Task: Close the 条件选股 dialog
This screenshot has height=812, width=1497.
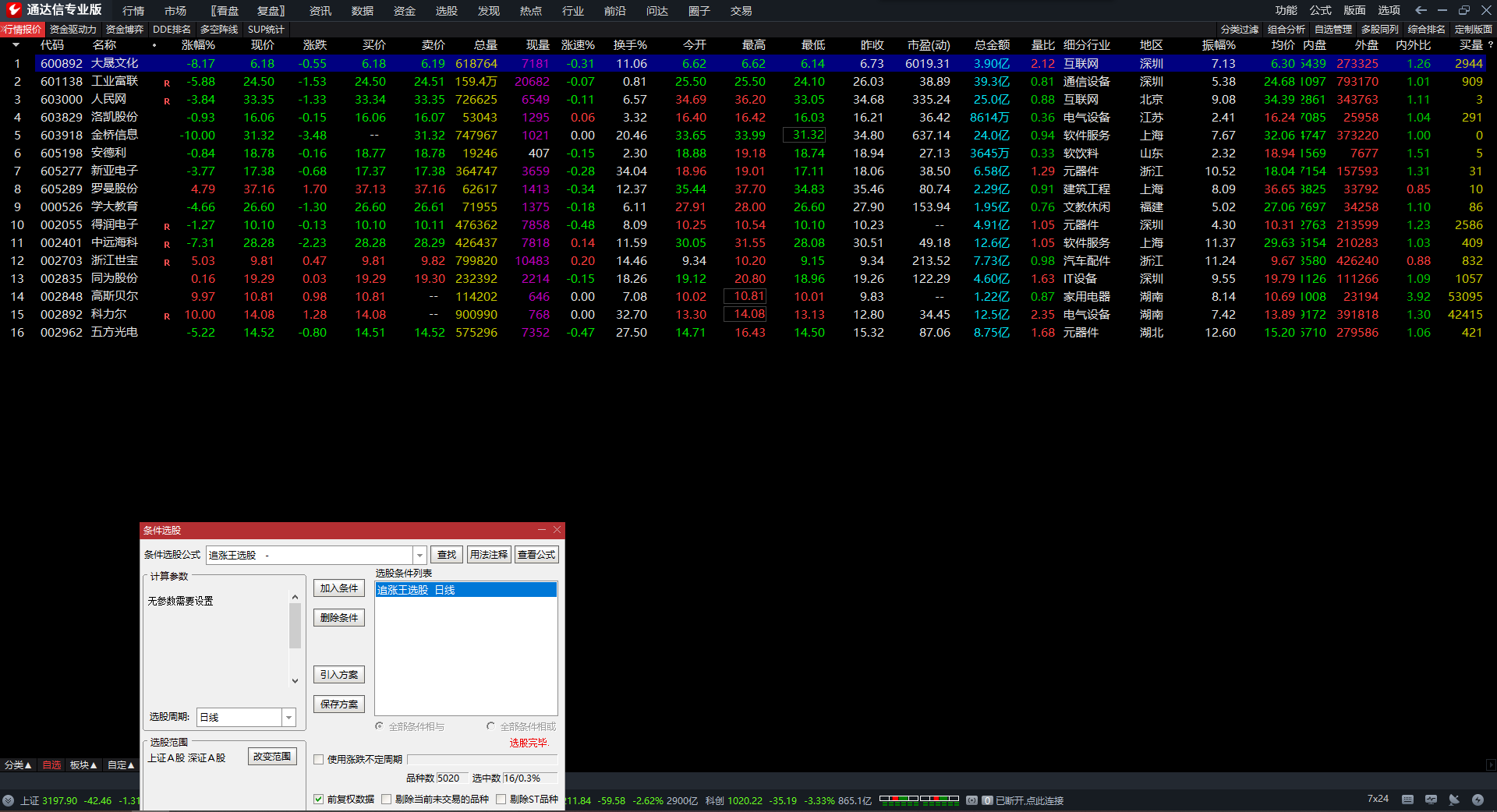Action: coord(557,530)
